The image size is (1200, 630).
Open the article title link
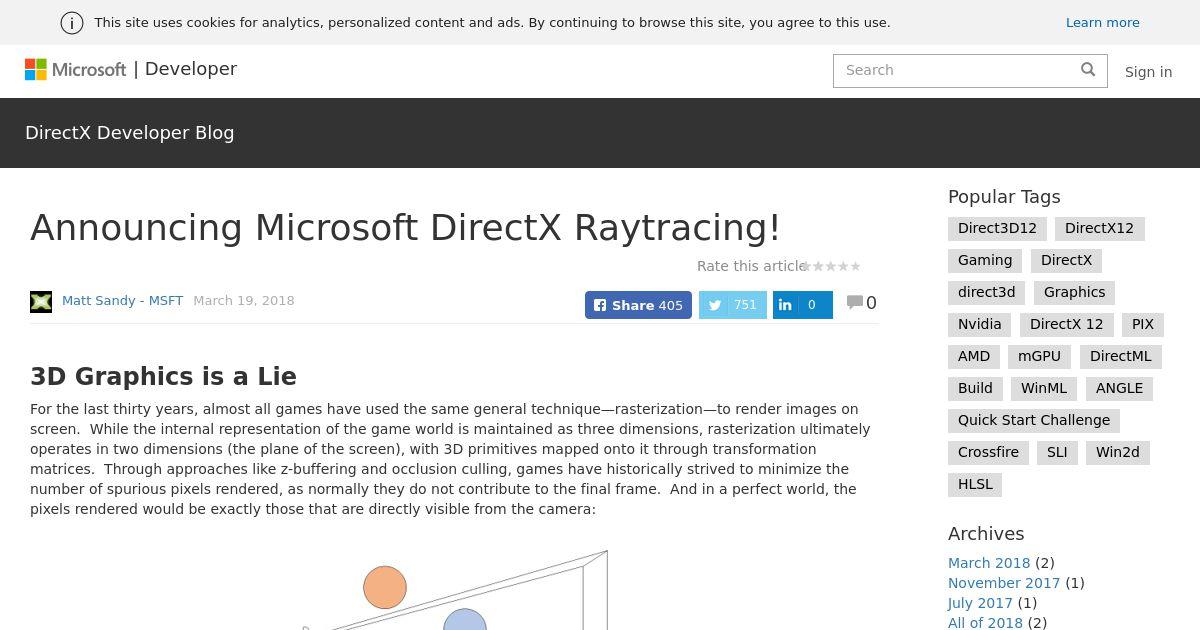(x=405, y=227)
